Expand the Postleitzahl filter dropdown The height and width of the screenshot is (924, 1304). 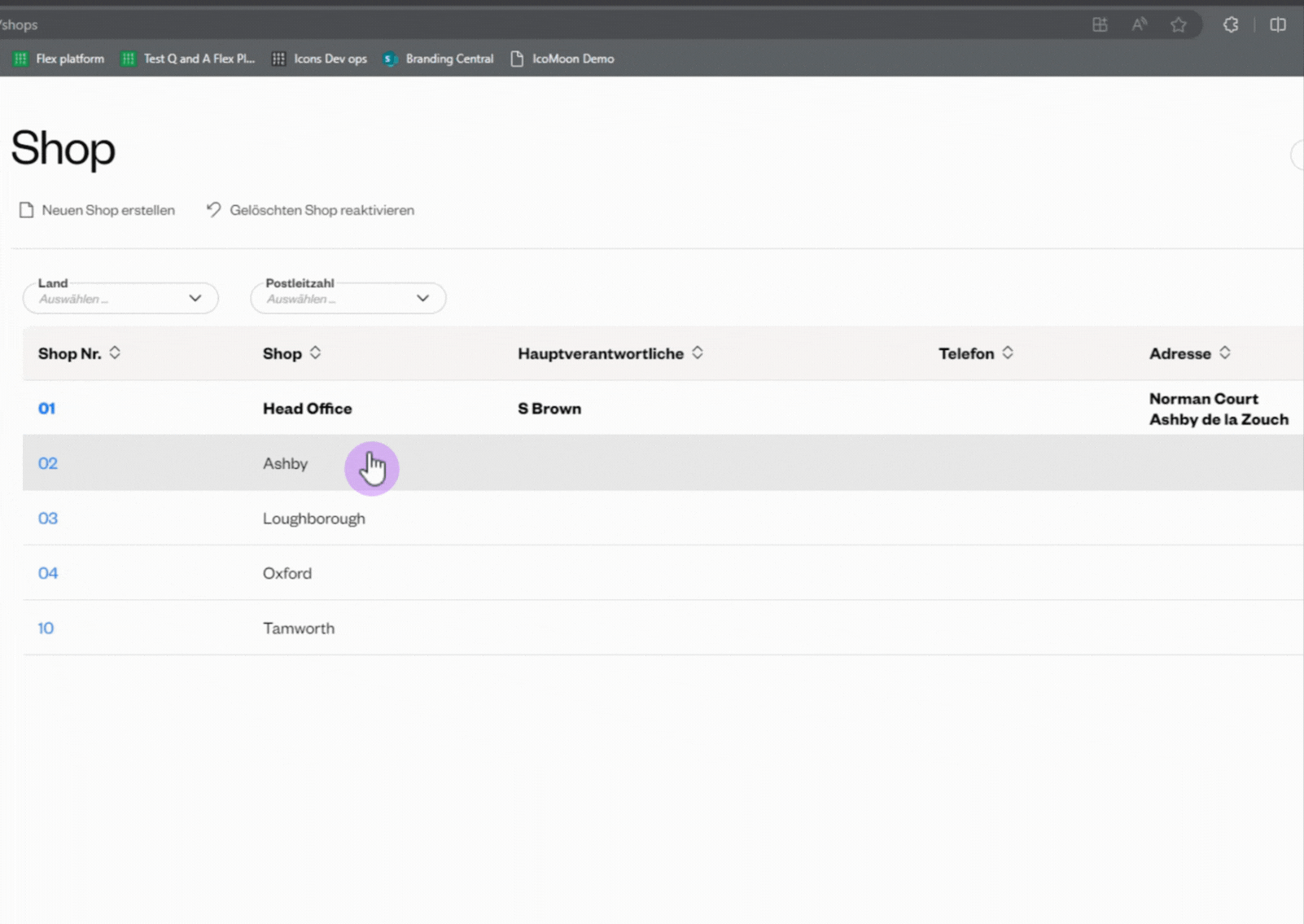click(x=348, y=298)
